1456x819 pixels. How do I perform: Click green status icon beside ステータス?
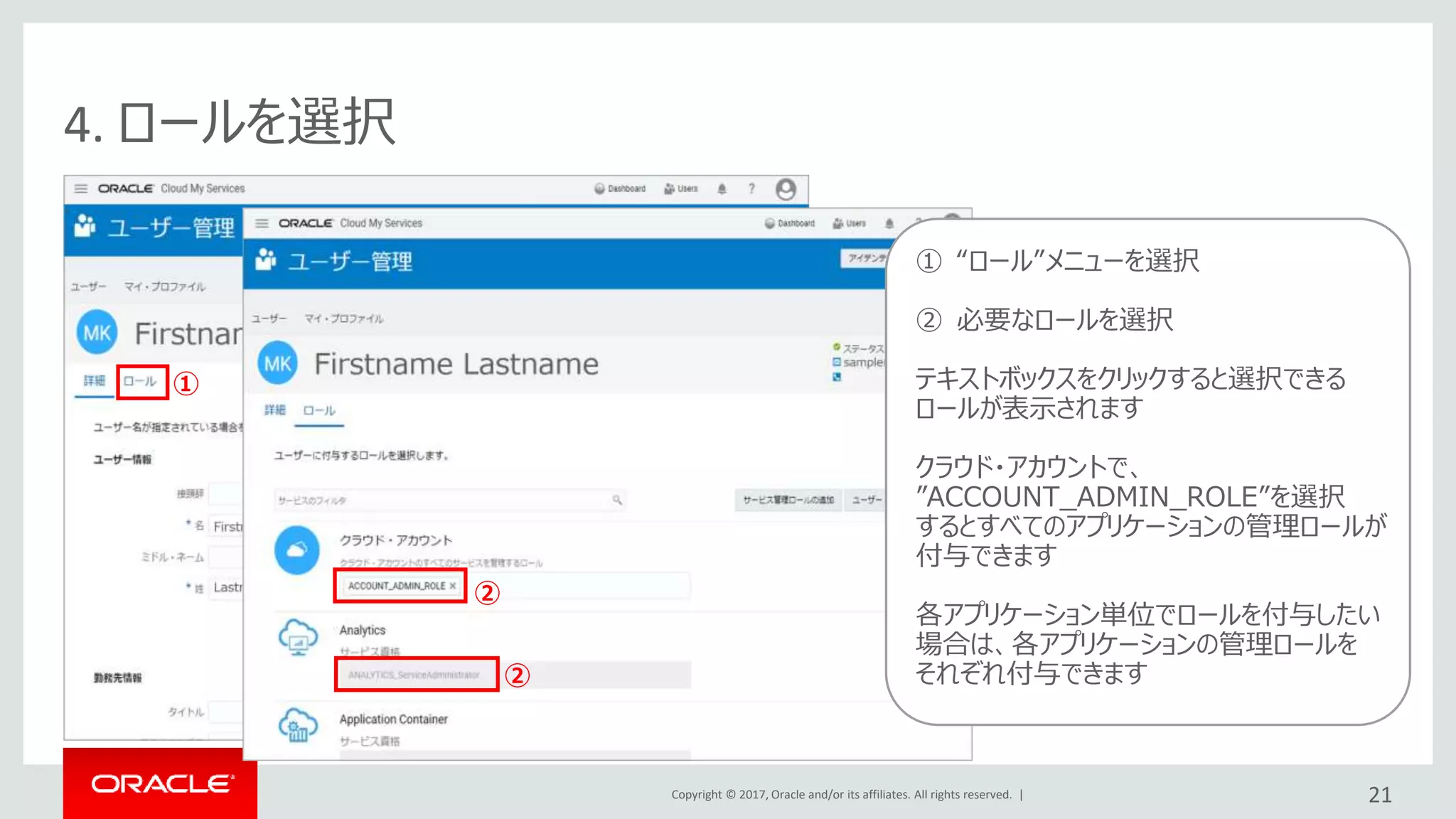(x=837, y=347)
